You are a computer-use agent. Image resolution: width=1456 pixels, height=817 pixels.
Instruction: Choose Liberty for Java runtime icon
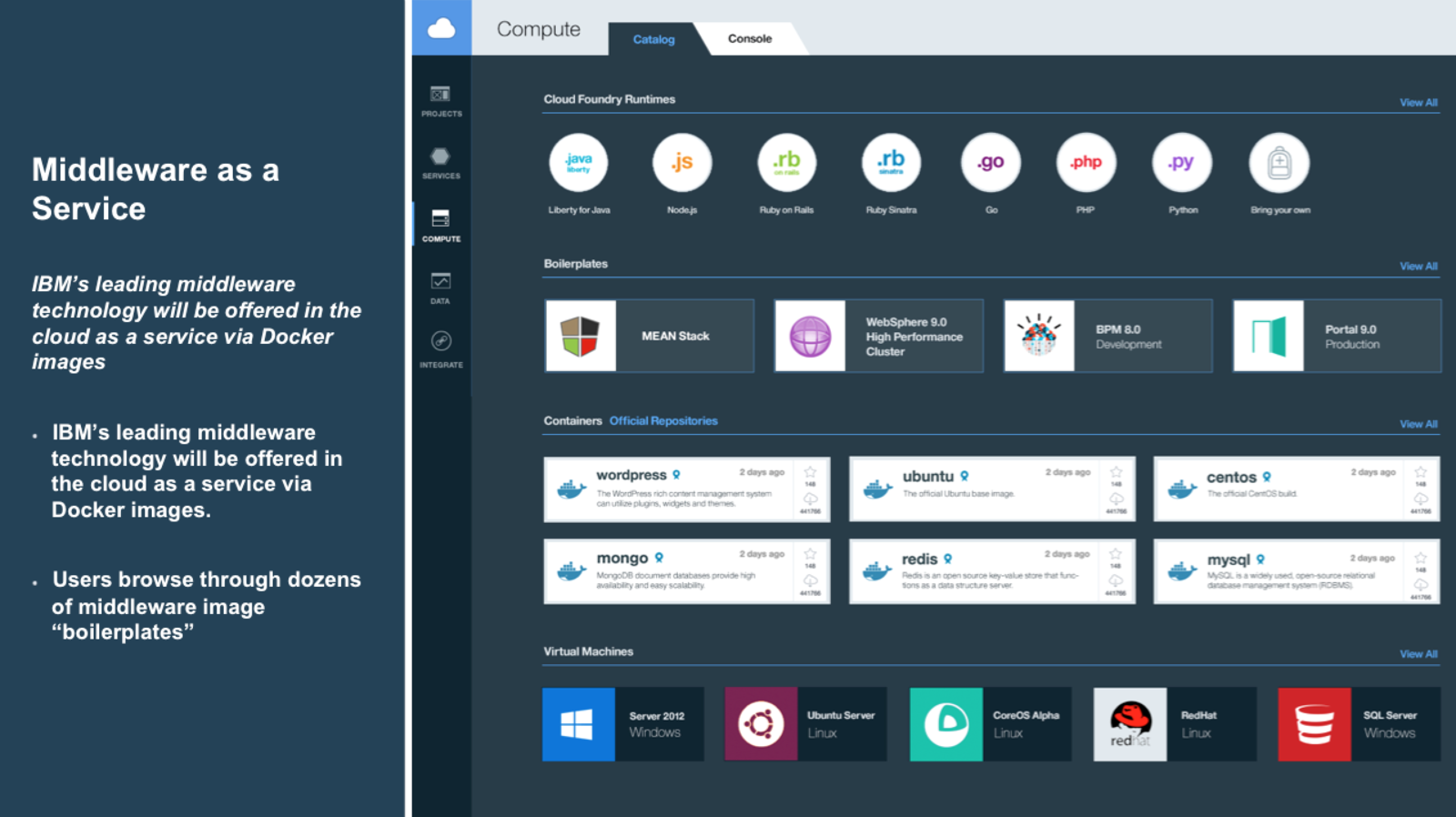coord(579,163)
